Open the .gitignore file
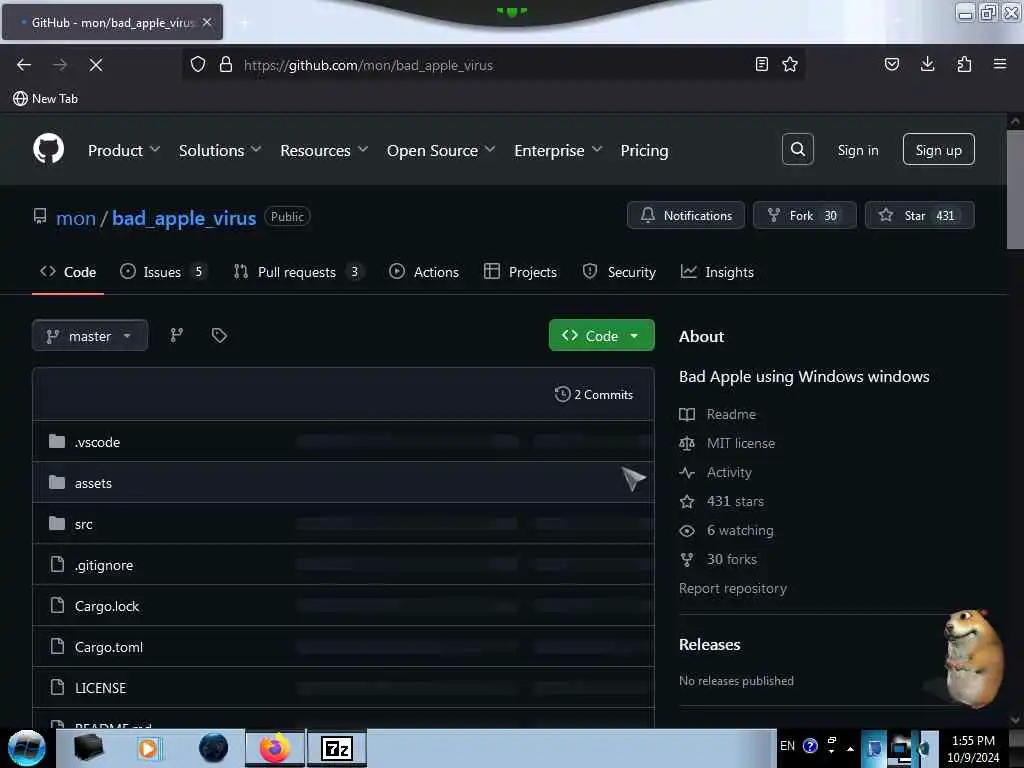The width and height of the screenshot is (1024, 768). (104, 566)
